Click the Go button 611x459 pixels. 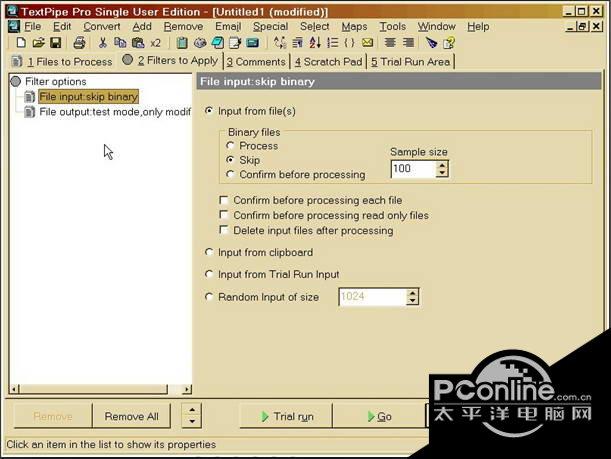(x=379, y=416)
